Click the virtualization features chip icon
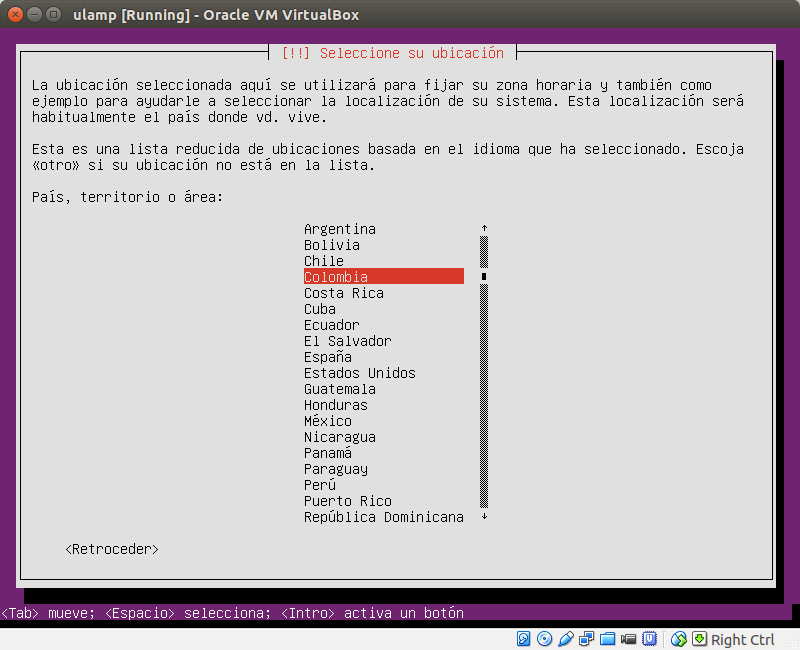Image resolution: width=800 pixels, height=650 pixels. click(x=649, y=639)
